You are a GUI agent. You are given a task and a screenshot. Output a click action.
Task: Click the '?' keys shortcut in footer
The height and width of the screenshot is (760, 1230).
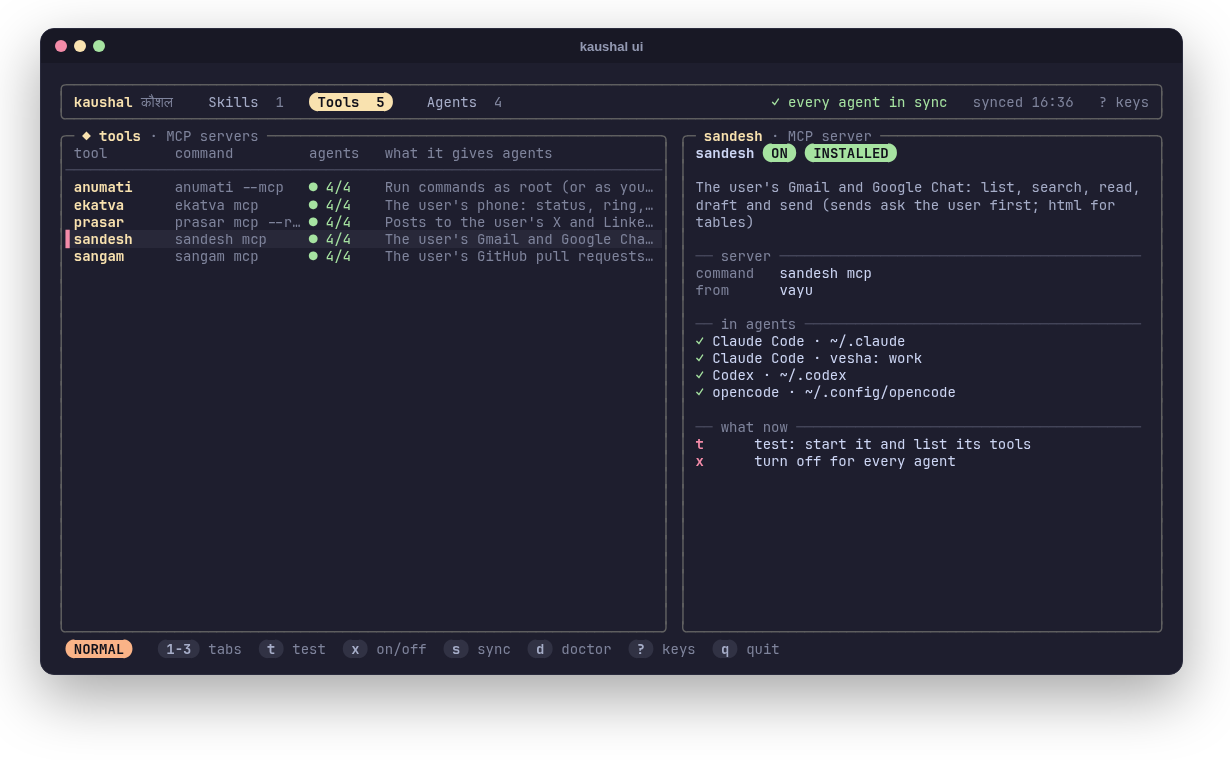pyautogui.click(x=662, y=649)
